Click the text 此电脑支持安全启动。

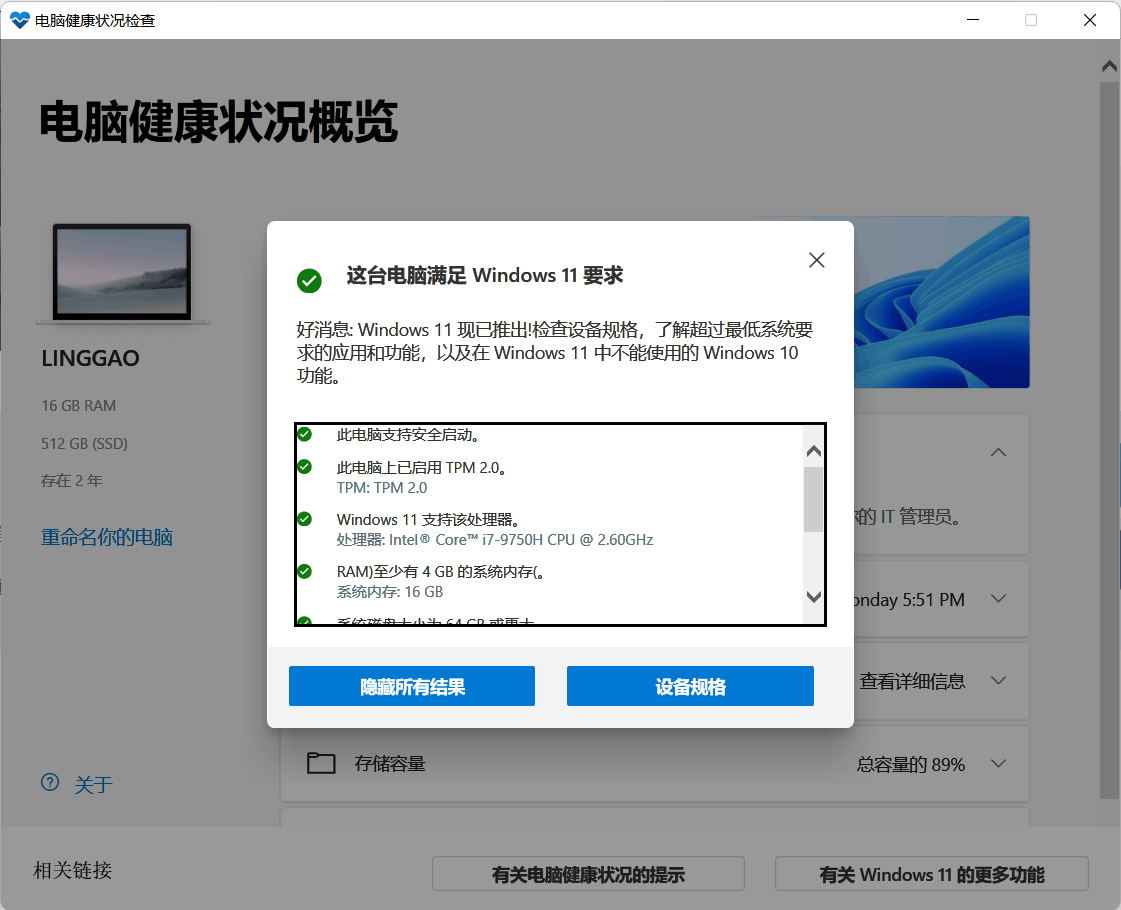[409, 435]
